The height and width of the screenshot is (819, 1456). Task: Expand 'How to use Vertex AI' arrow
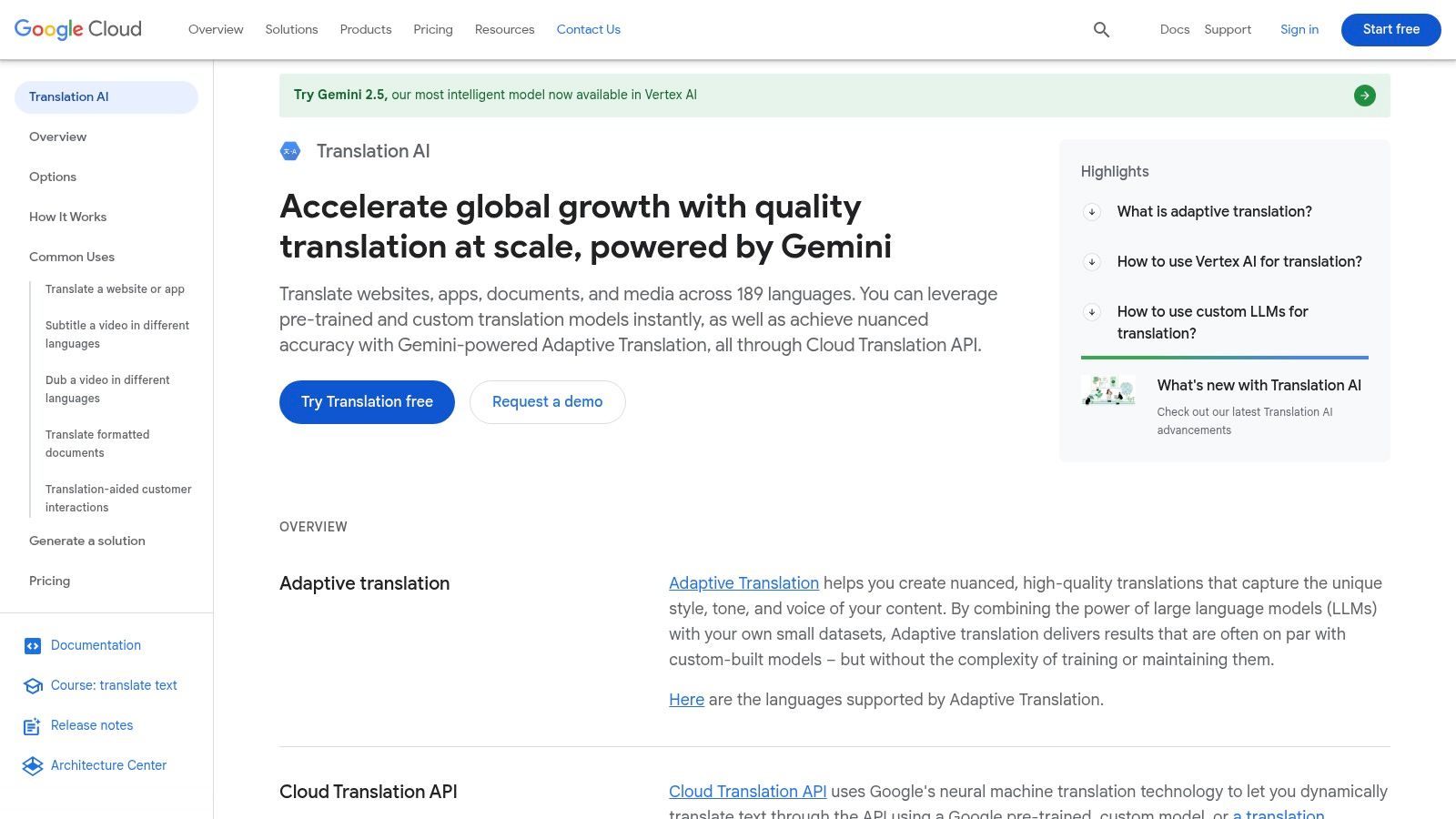click(1092, 262)
